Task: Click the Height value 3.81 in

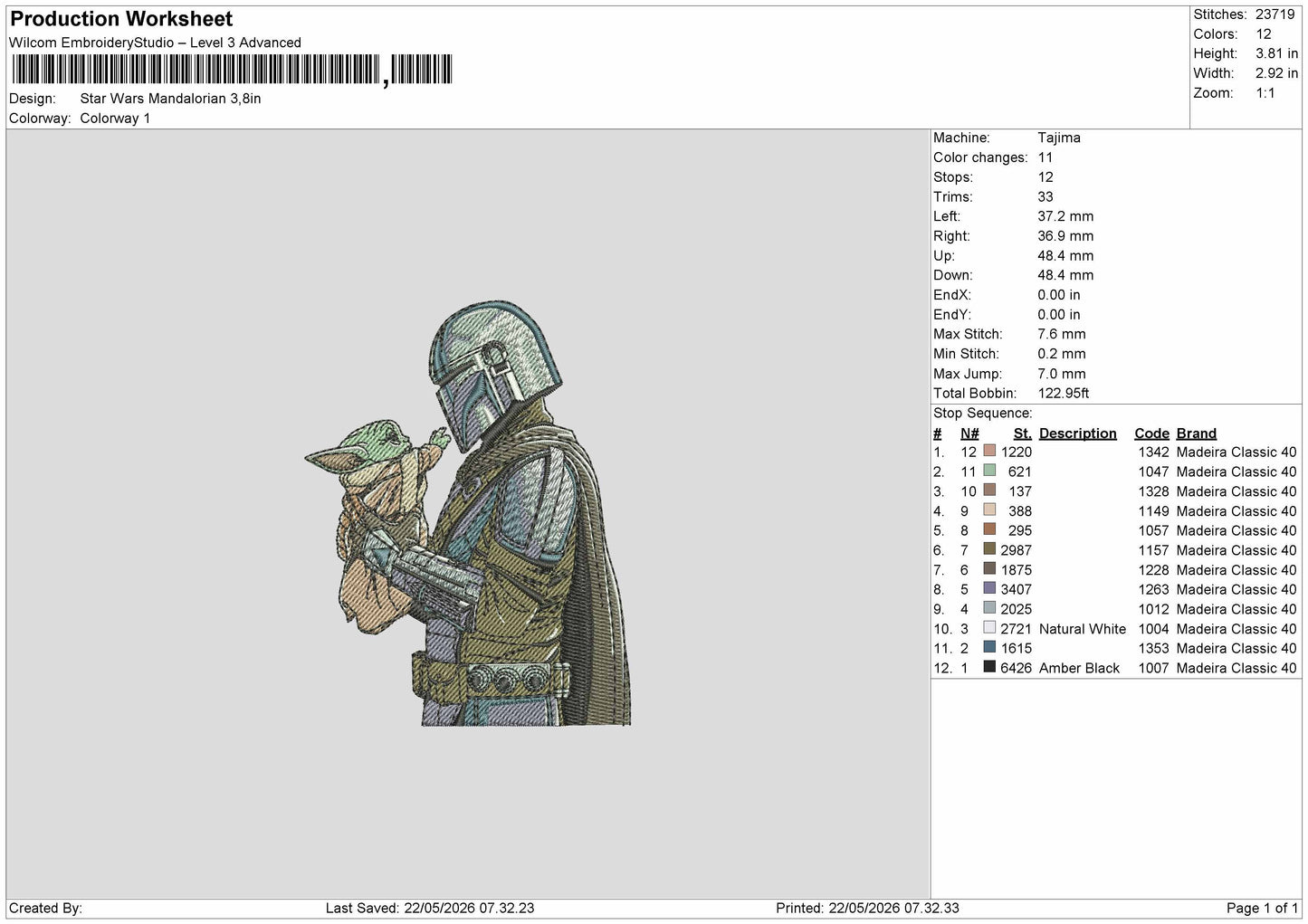Action: point(1276,53)
